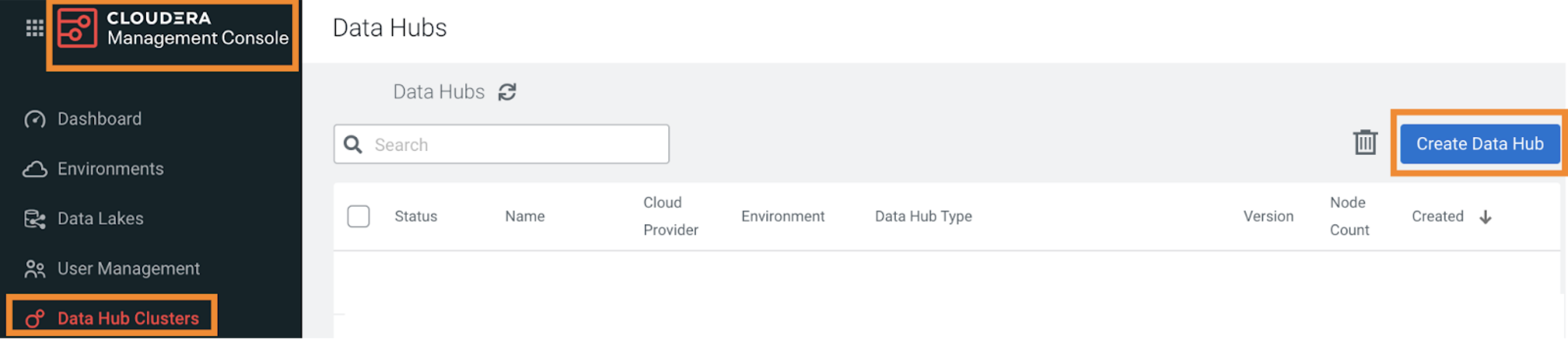Image resolution: width=1568 pixels, height=340 pixels.
Task: Click the Create Data Hub button
Action: [x=1480, y=144]
